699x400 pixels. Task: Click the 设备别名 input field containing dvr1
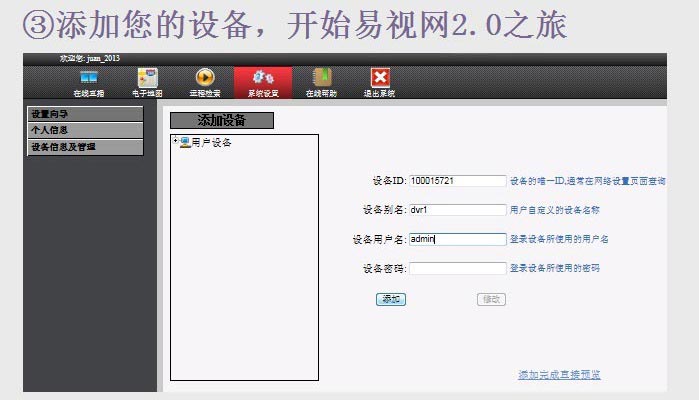coord(457,210)
